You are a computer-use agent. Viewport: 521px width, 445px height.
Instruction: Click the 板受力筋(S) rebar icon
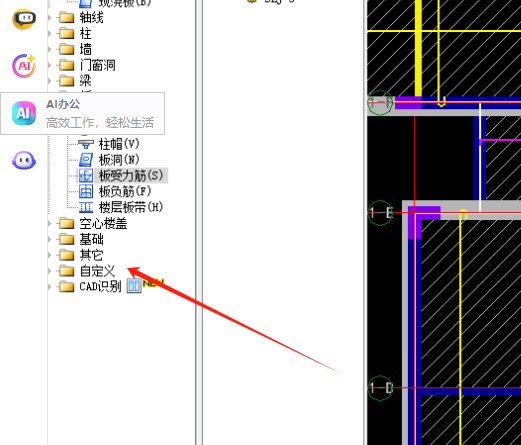pos(86,176)
